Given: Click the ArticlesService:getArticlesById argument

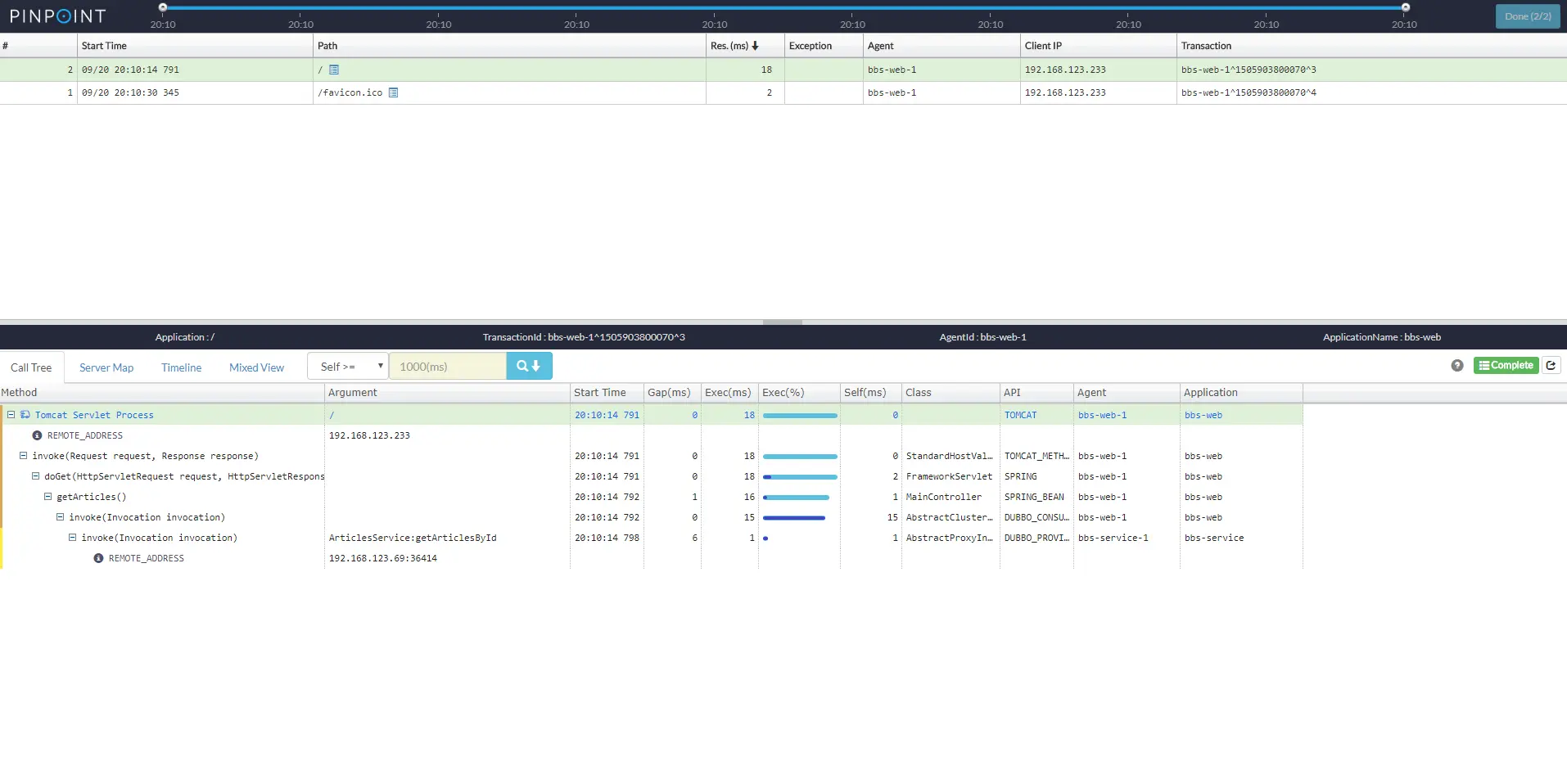Looking at the screenshot, I should pos(413,538).
